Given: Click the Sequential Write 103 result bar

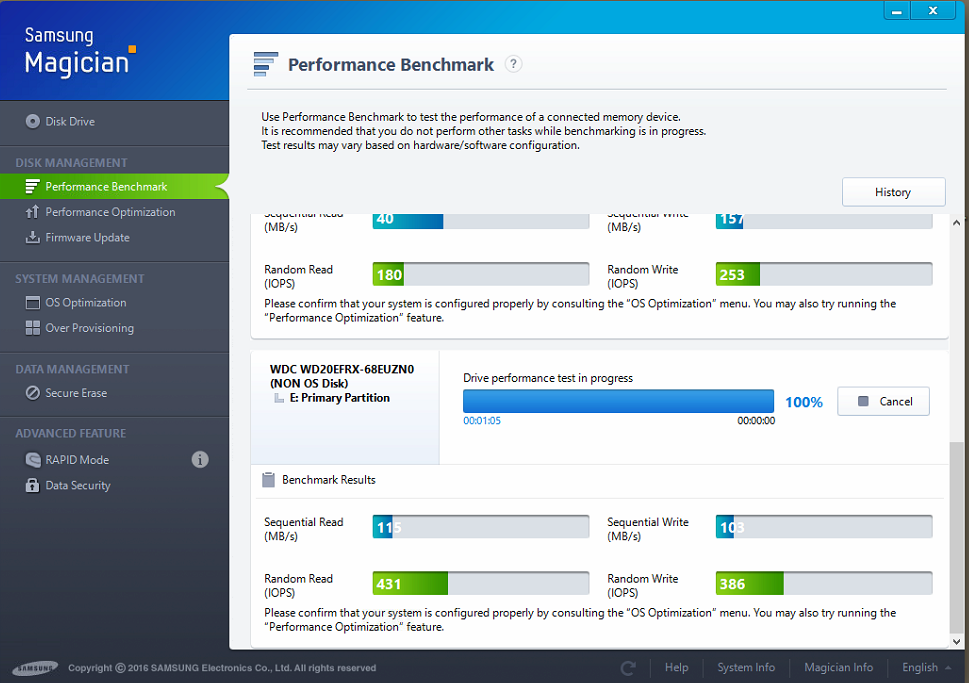Looking at the screenshot, I should [x=824, y=527].
